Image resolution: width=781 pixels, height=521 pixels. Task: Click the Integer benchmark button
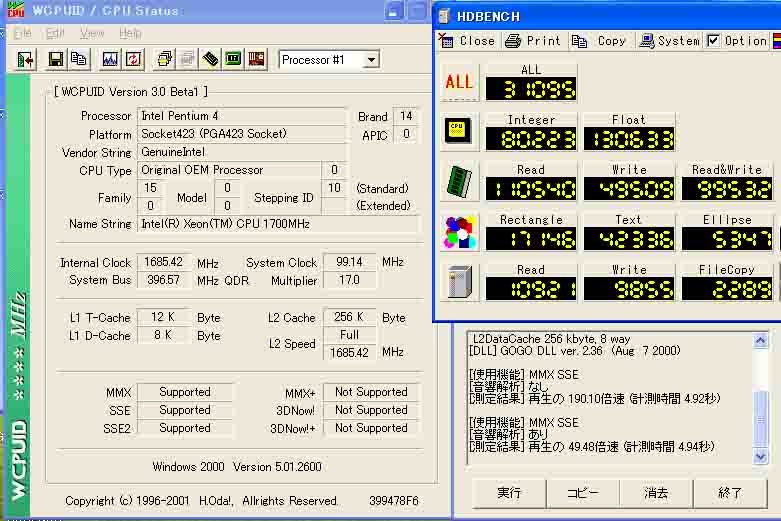(x=531, y=120)
